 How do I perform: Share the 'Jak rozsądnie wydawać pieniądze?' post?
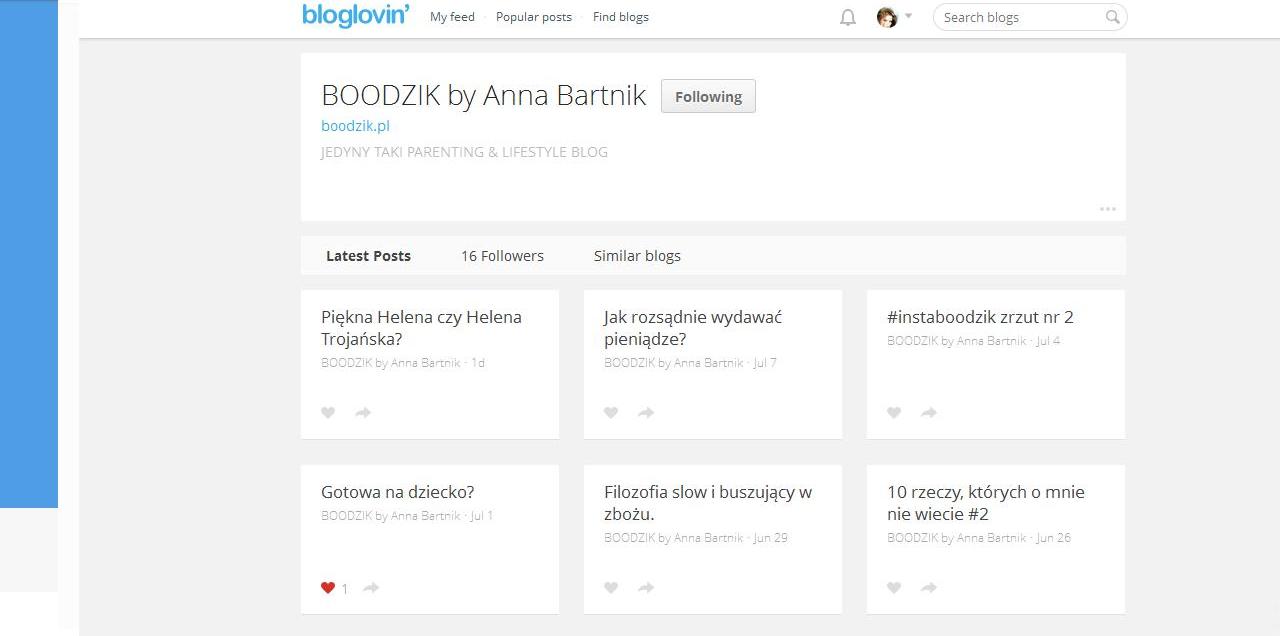(x=646, y=412)
